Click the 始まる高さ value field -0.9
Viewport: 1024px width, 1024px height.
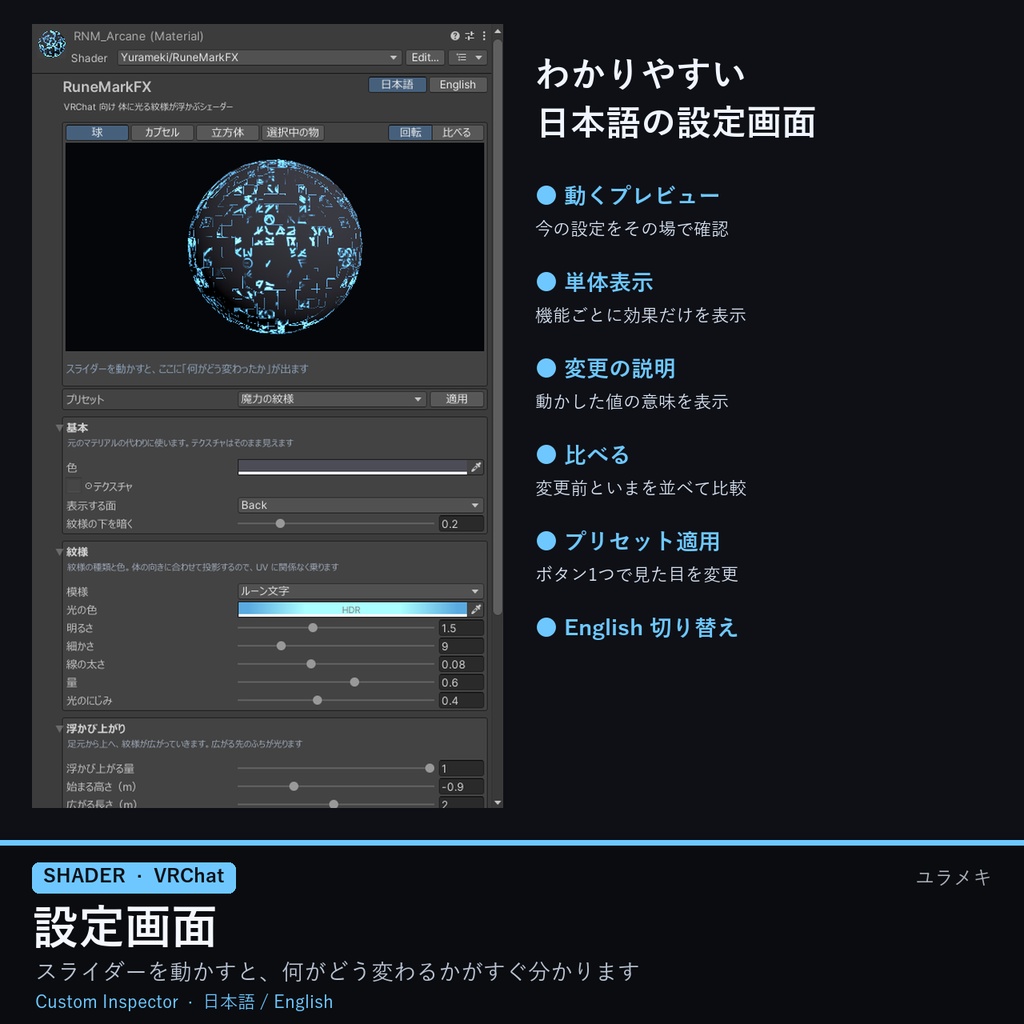click(x=461, y=787)
